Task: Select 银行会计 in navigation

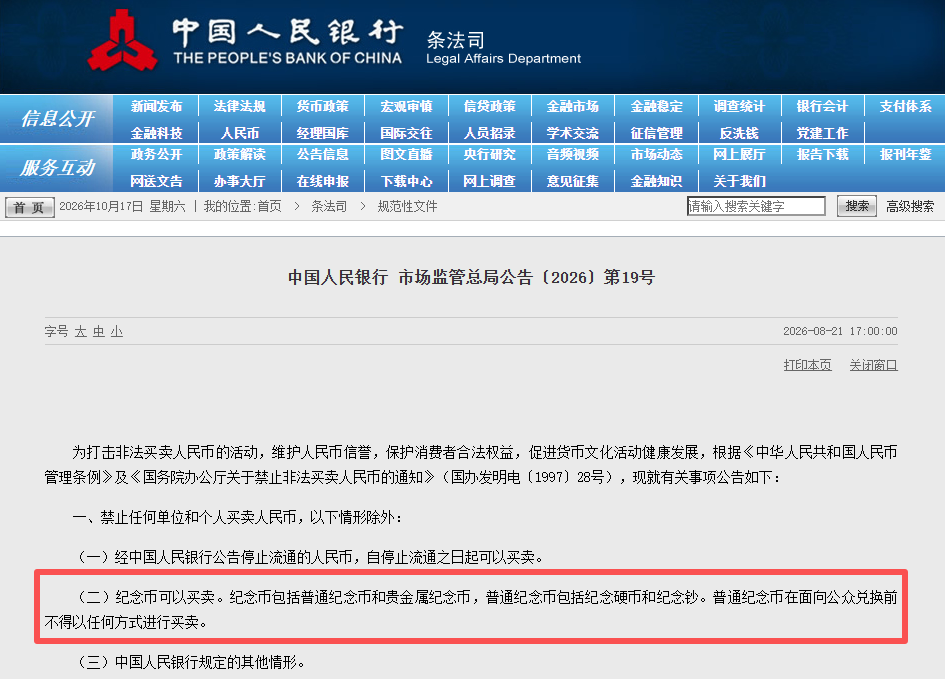Action: [822, 107]
